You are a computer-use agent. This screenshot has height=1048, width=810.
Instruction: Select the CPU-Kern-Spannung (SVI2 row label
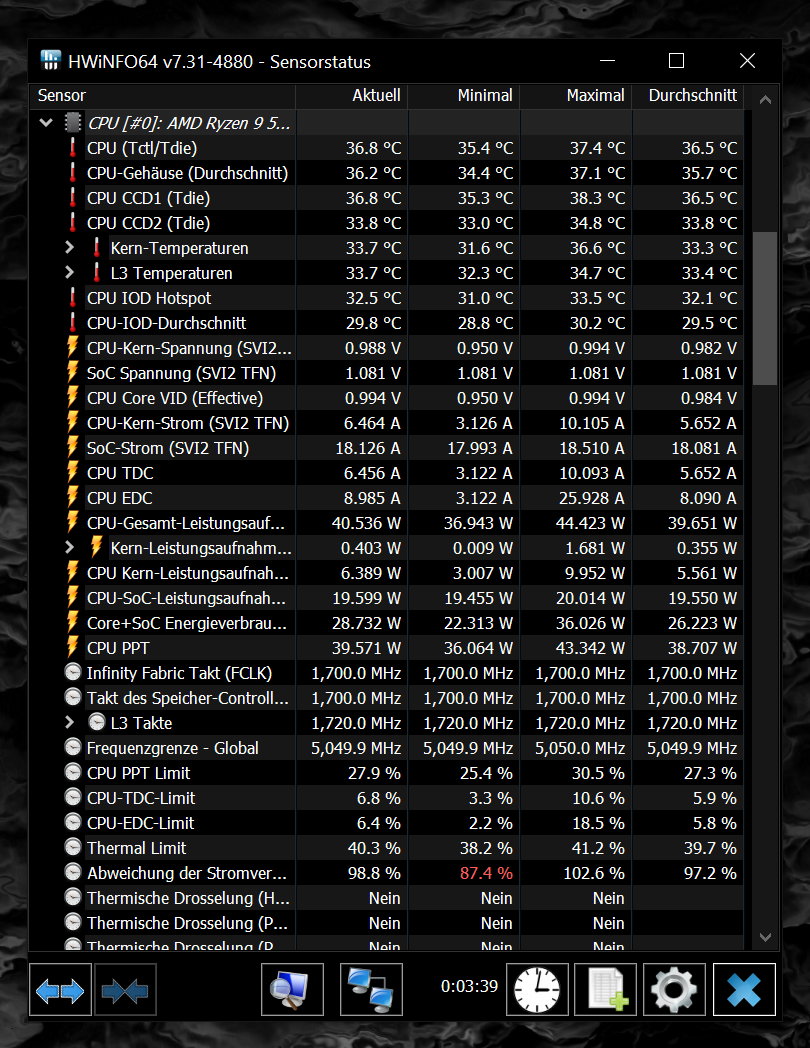coord(189,348)
